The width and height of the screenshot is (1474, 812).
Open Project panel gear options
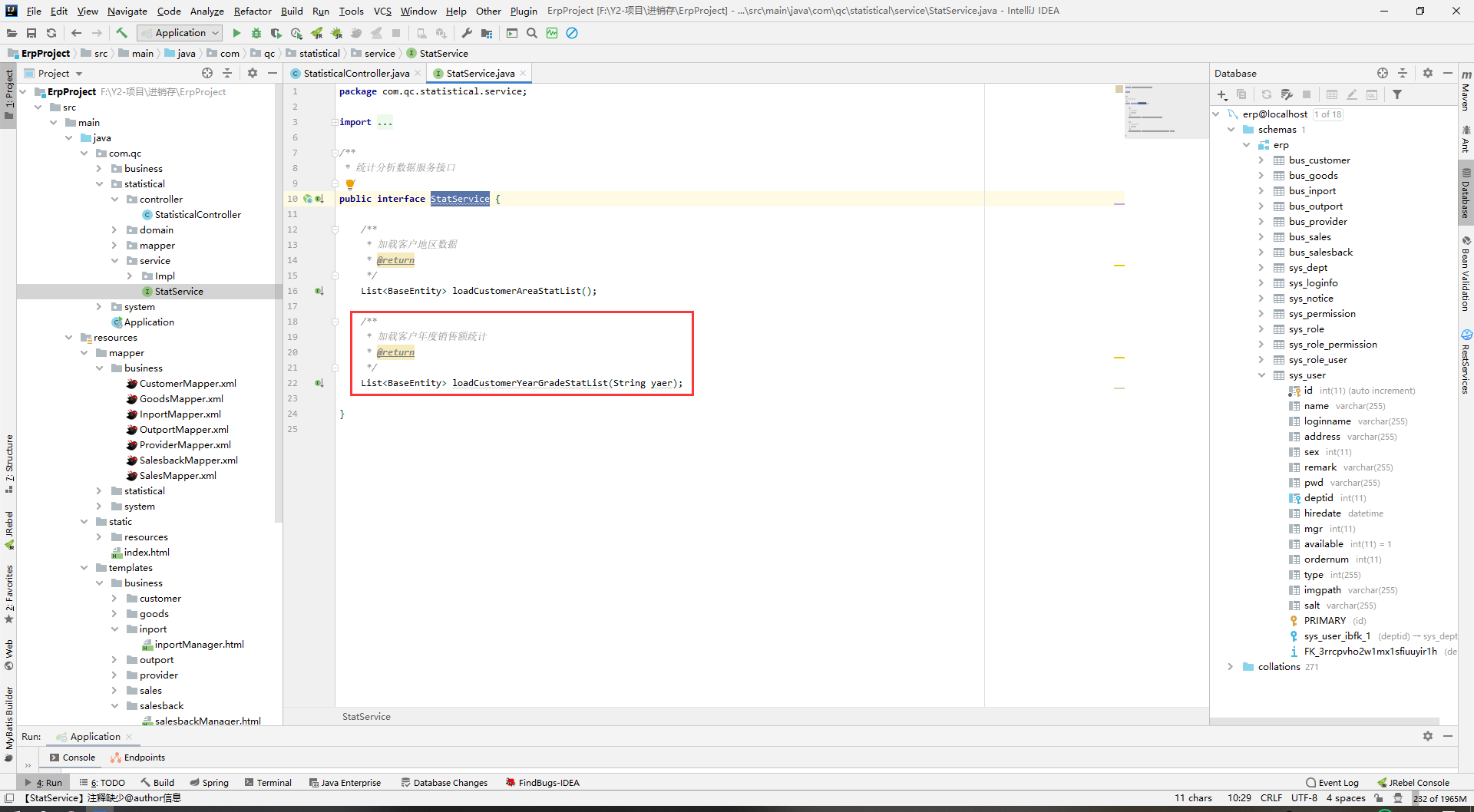point(253,73)
